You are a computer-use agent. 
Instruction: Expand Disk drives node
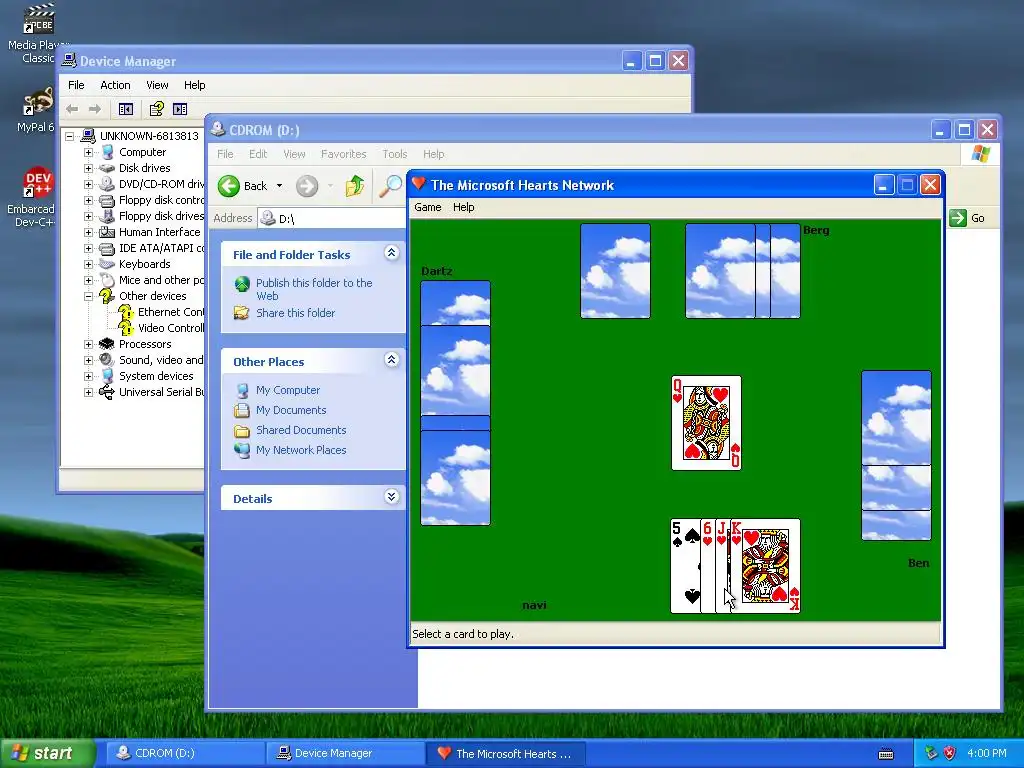point(88,168)
